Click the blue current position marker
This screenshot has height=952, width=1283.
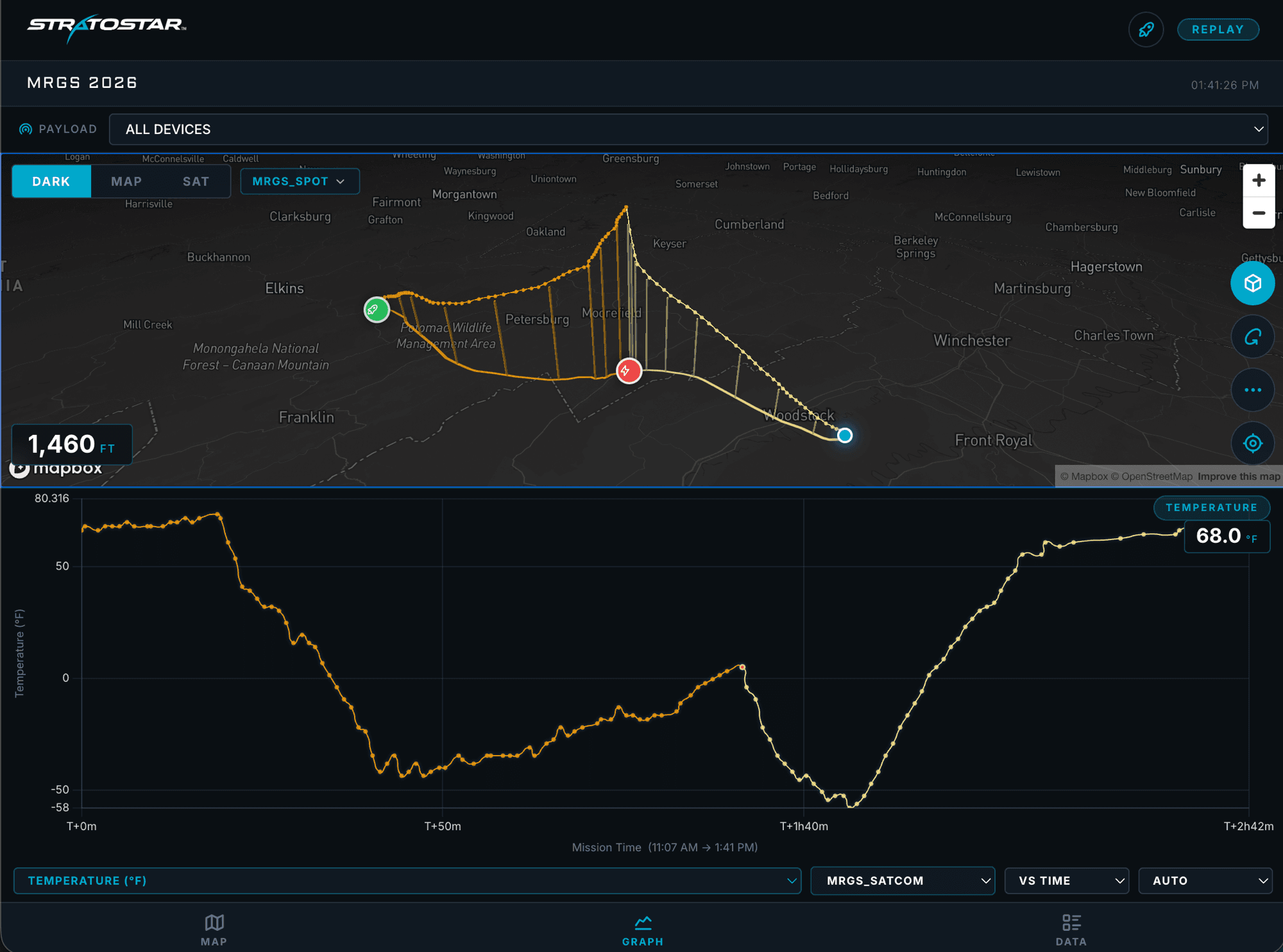coord(845,436)
